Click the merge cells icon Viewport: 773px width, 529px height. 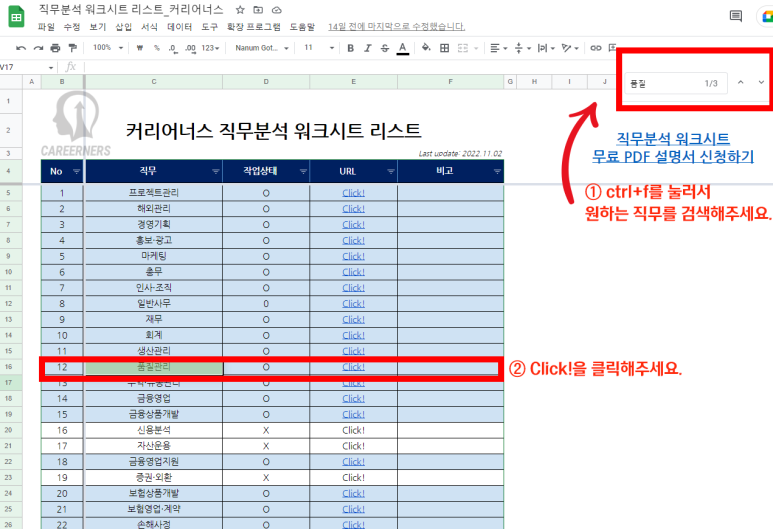[462, 48]
